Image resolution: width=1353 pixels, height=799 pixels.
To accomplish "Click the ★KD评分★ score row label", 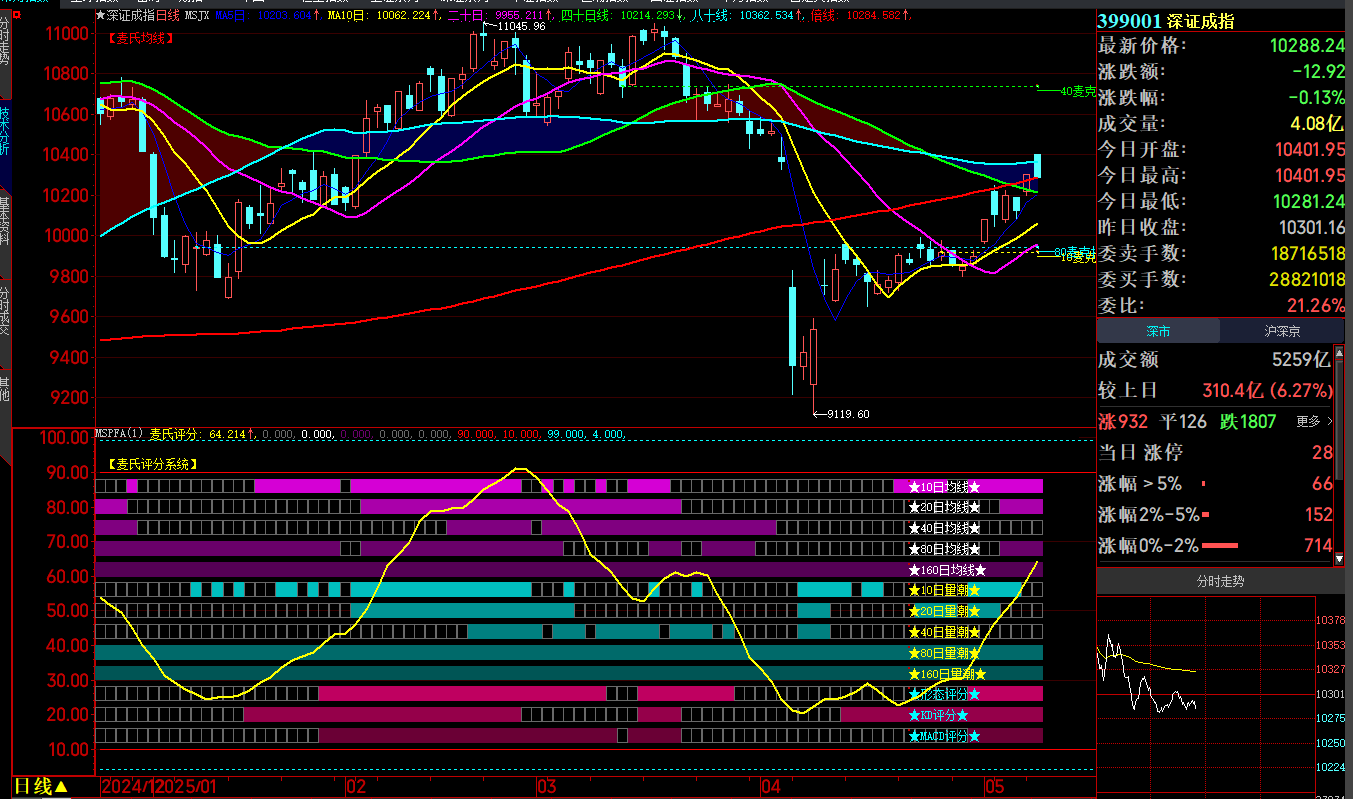I will (x=938, y=715).
